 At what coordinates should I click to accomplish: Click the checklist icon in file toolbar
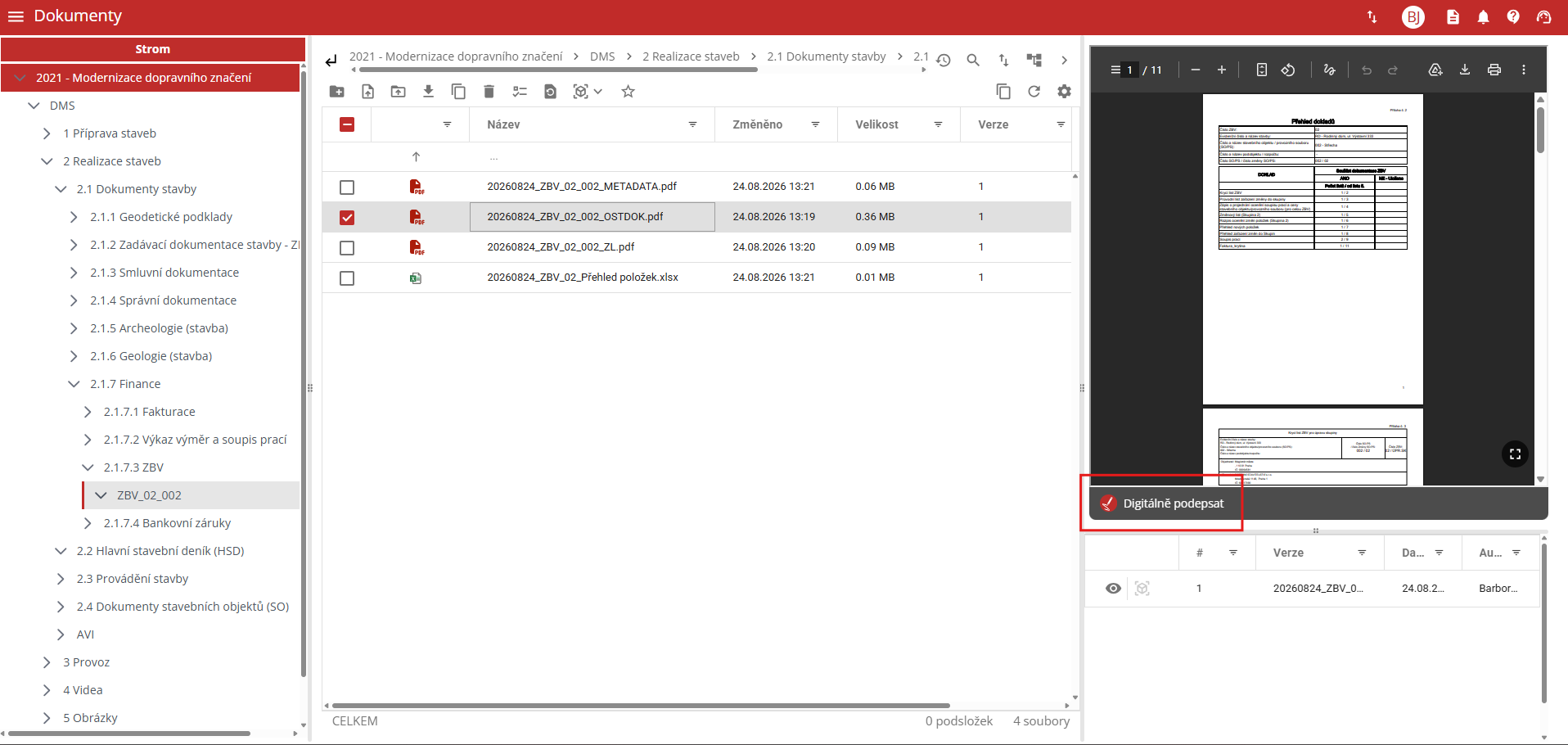tap(520, 92)
